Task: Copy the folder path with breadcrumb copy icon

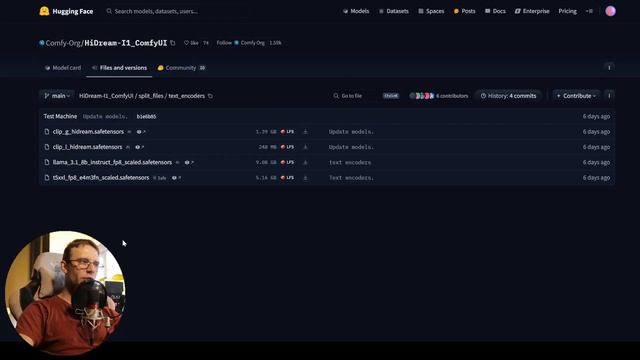Action: pyautogui.click(x=211, y=96)
